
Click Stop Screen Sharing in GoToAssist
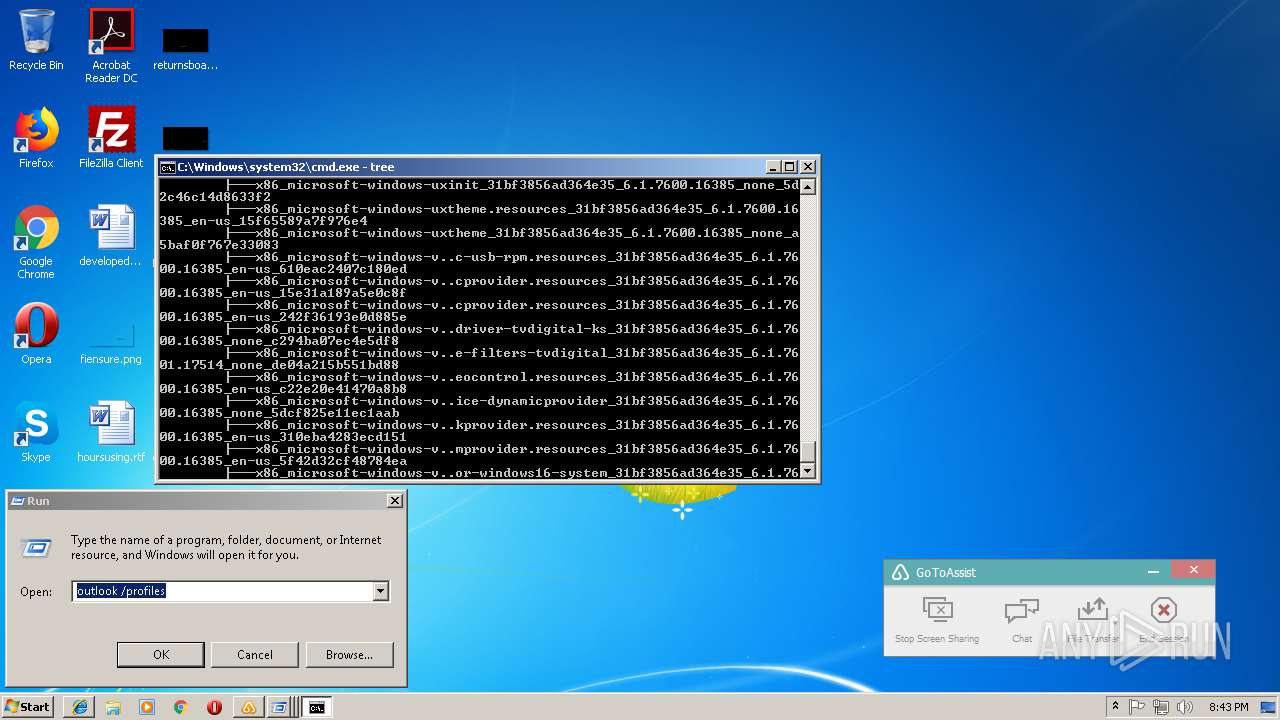click(937, 620)
